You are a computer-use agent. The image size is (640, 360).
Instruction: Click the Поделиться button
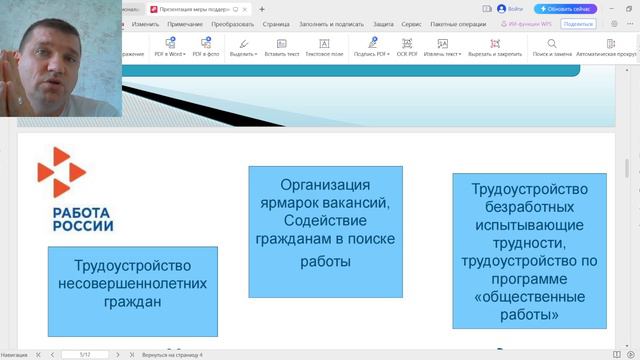578,24
